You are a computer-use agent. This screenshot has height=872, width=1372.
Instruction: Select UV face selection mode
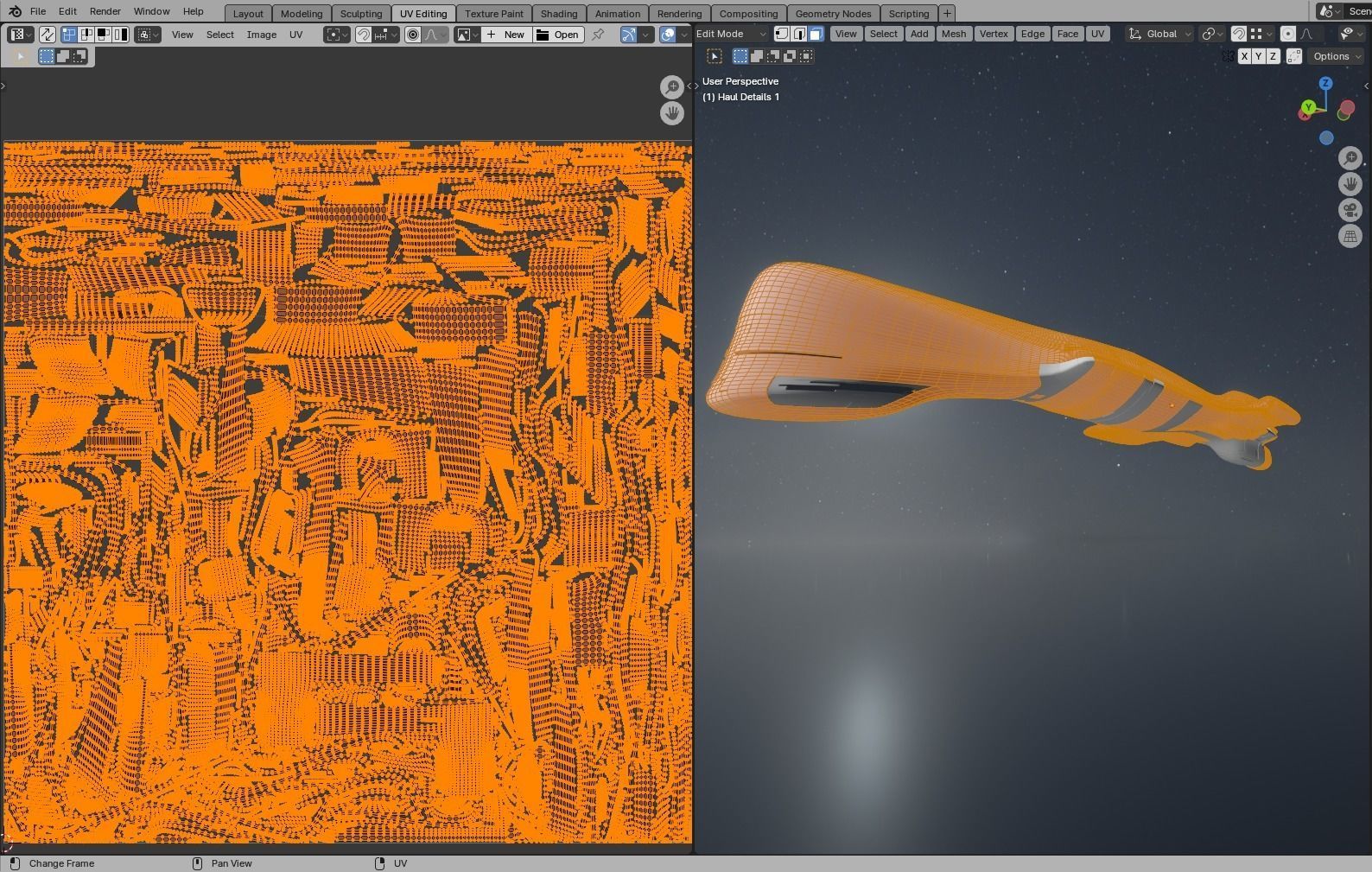(x=103, y=35)
